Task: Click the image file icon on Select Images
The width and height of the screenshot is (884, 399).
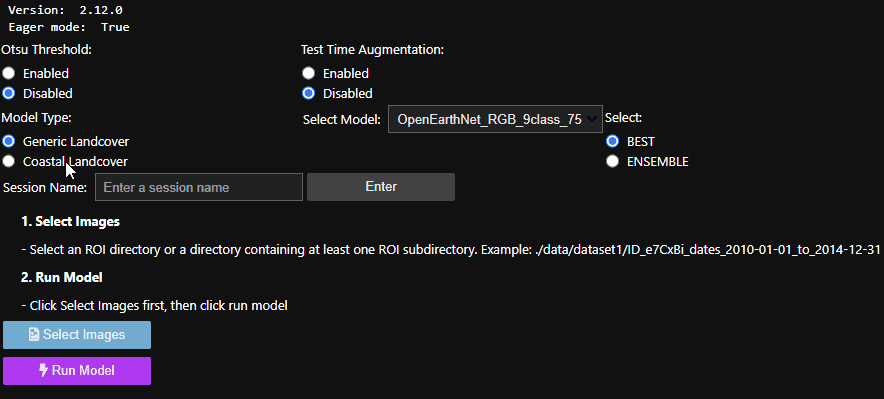Action: (x=34, y=335)
